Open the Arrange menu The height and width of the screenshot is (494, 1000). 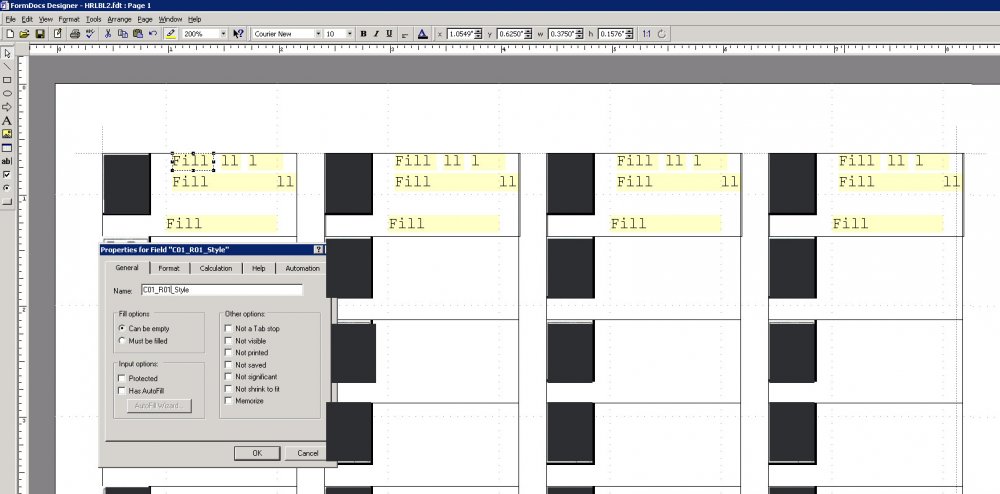click(x=120, y=19)
